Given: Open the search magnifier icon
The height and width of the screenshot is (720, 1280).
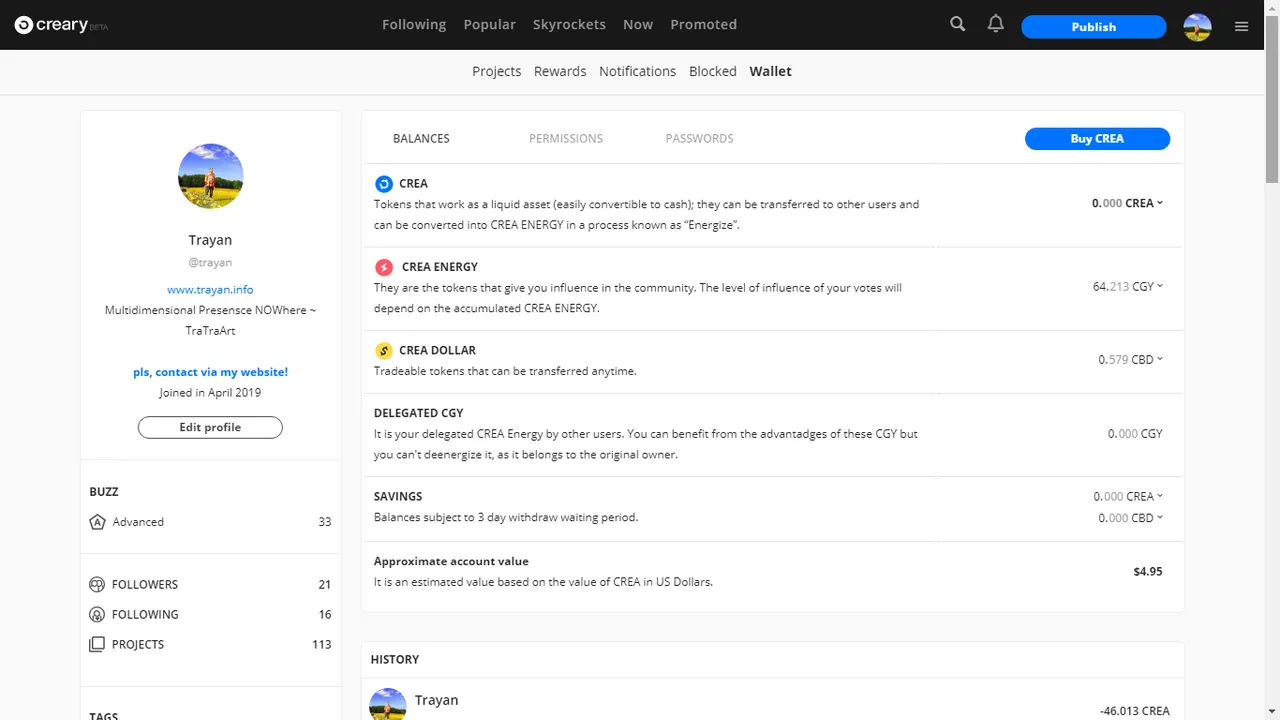Looking at the screenshot, I should click(958, 24).
